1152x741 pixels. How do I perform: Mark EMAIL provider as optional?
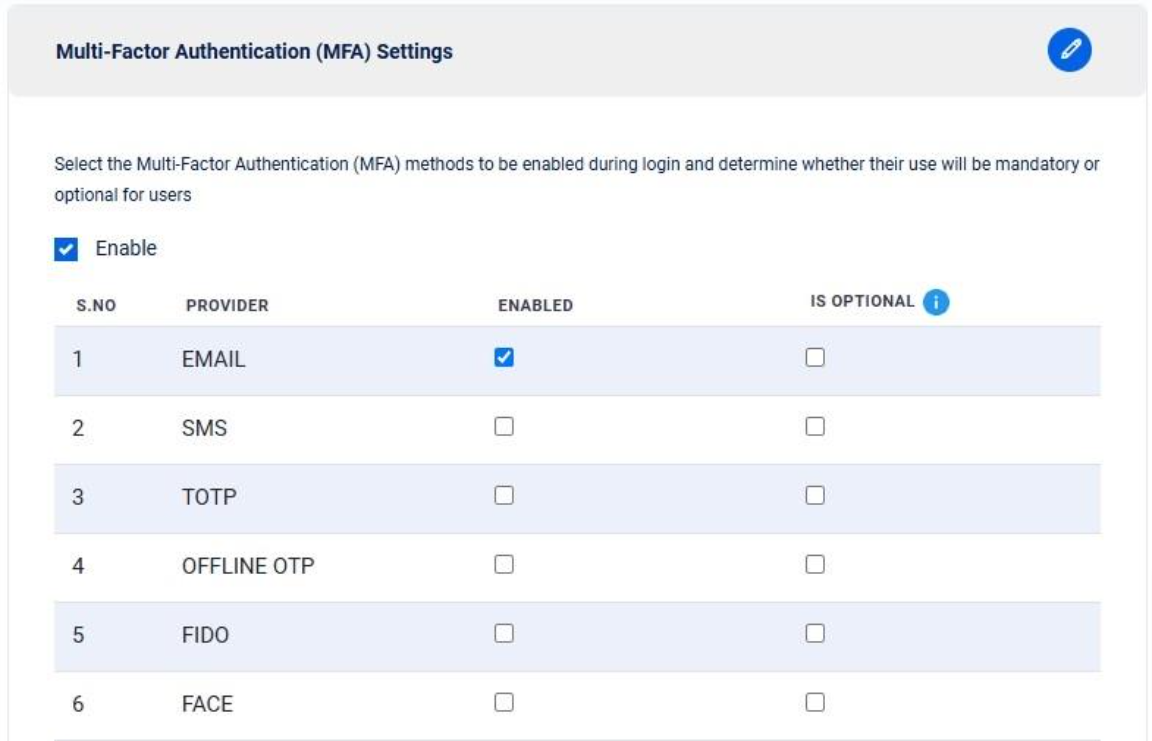click(815, 358)
